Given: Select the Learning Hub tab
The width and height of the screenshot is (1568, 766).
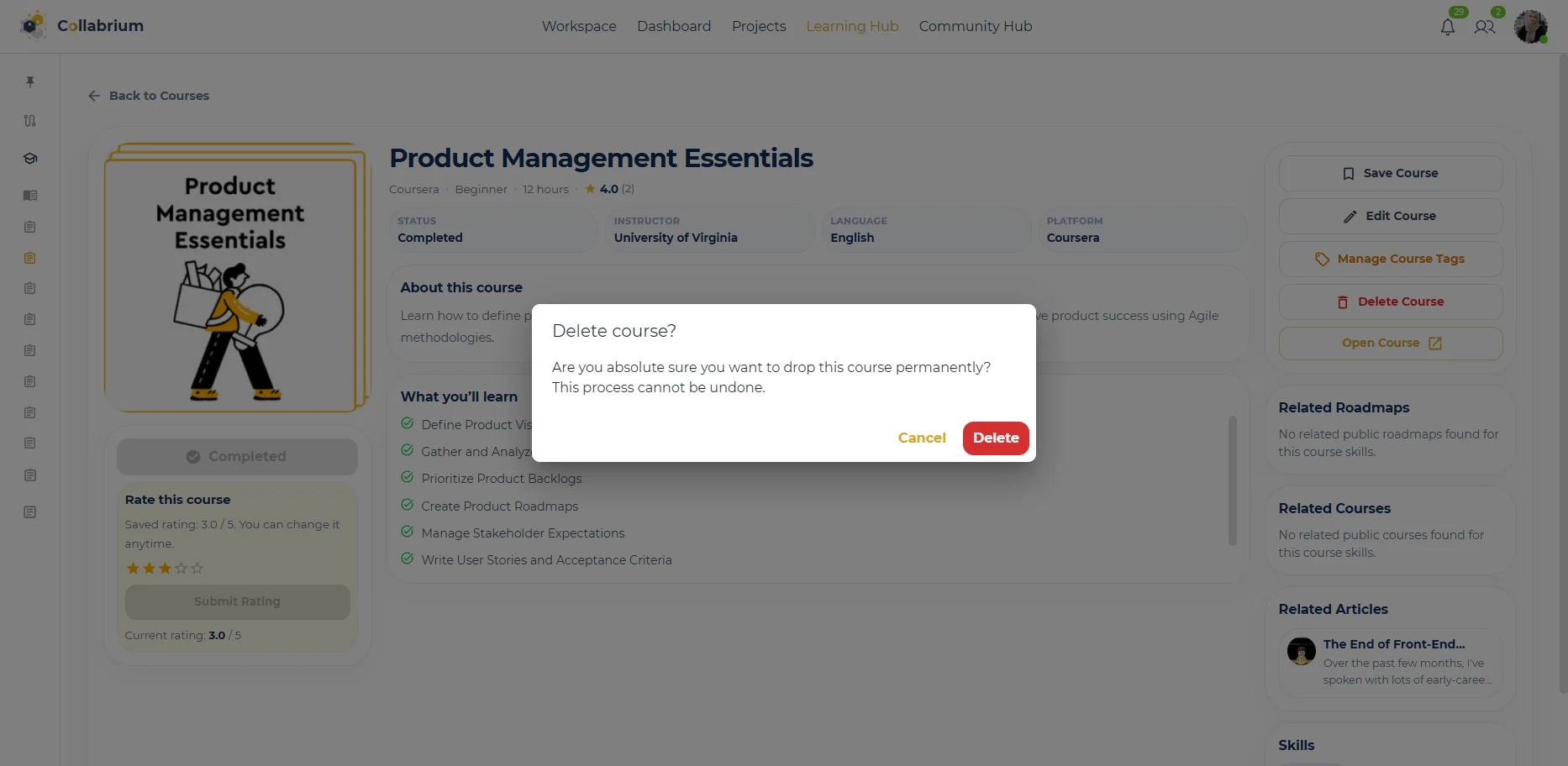Looking at the screenshot, I should tap(852, 26).
